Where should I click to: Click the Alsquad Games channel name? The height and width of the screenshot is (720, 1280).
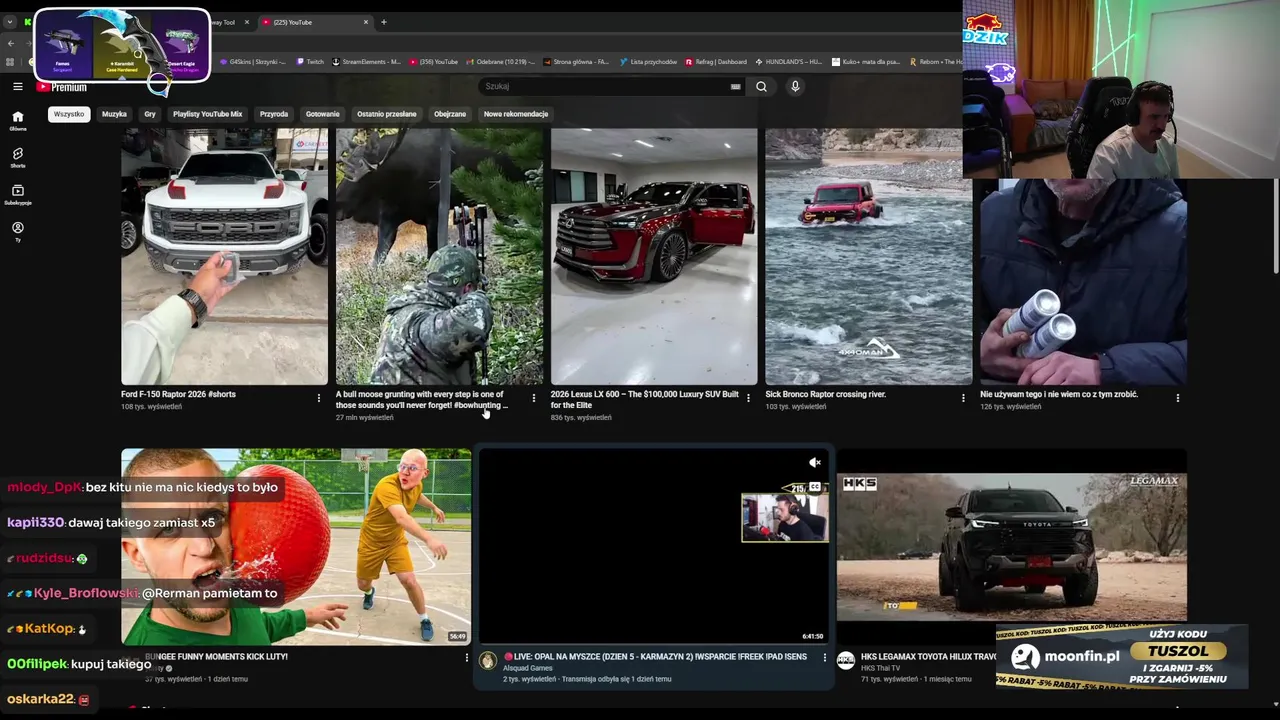click(527, 668)
